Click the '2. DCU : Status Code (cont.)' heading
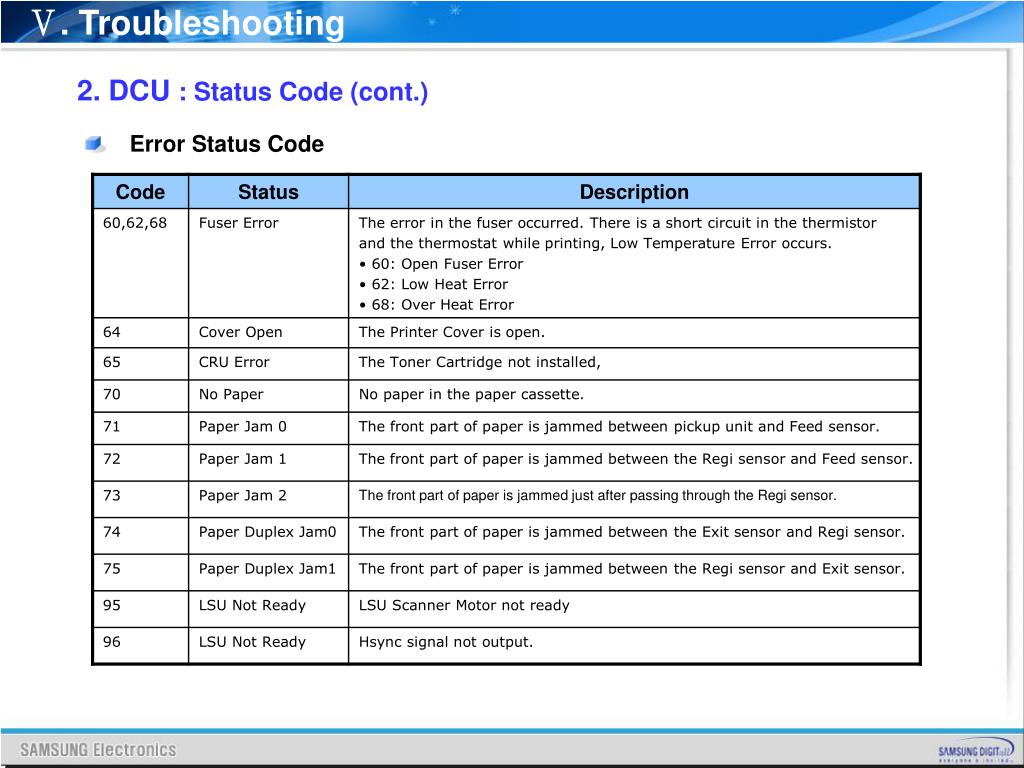1024x768 pixels. click(252, 91)
